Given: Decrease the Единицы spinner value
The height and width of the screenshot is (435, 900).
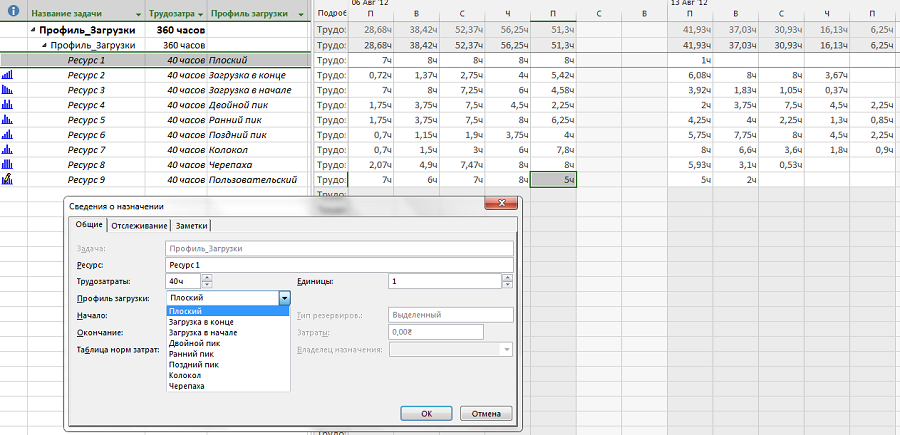Looking at the screenshot, I should click(507, 285).
